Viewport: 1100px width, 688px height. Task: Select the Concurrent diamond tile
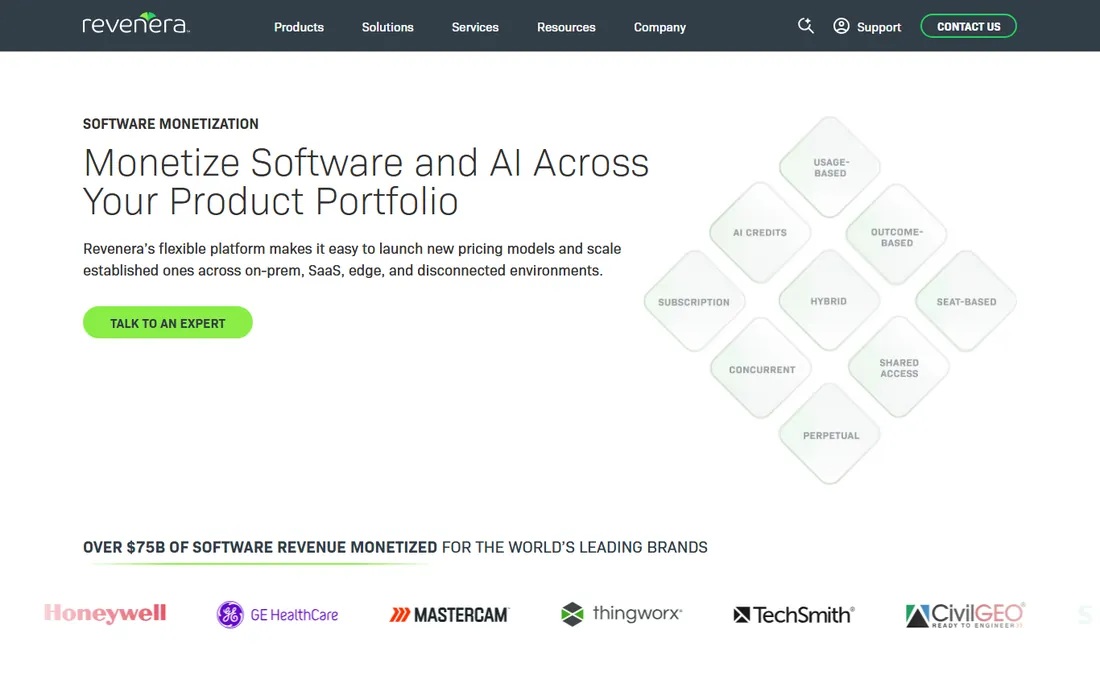point(762,369)
